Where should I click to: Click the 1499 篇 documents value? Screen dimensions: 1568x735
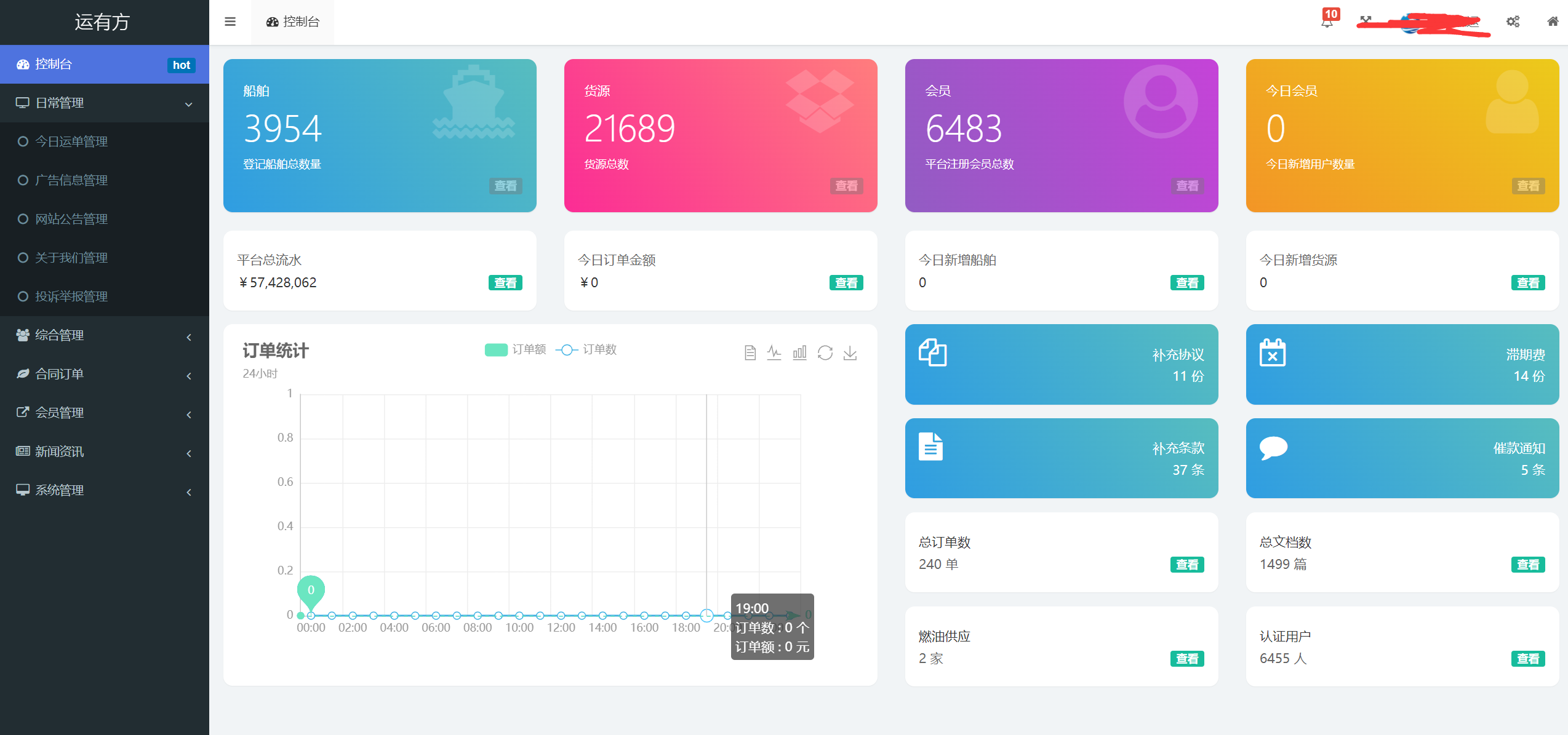1283,565
